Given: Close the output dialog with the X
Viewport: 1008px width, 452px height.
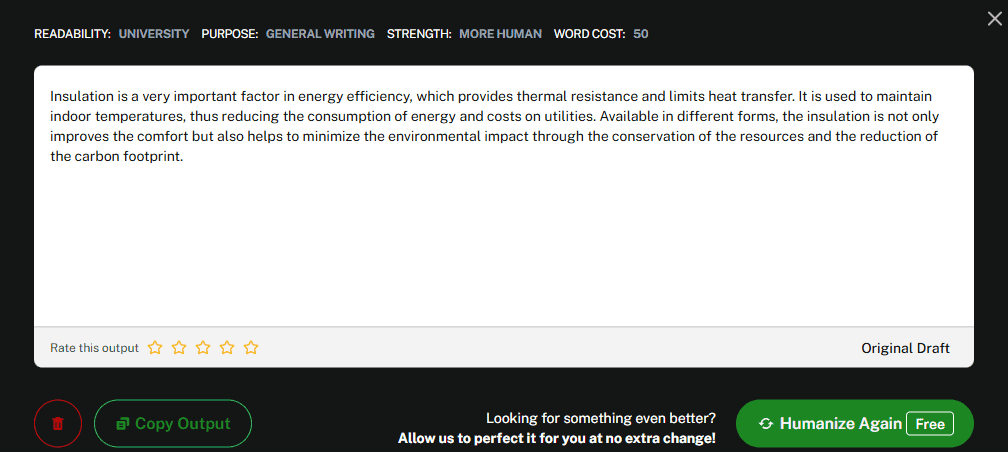Looking at the screenshot, I should coord(994,19).
